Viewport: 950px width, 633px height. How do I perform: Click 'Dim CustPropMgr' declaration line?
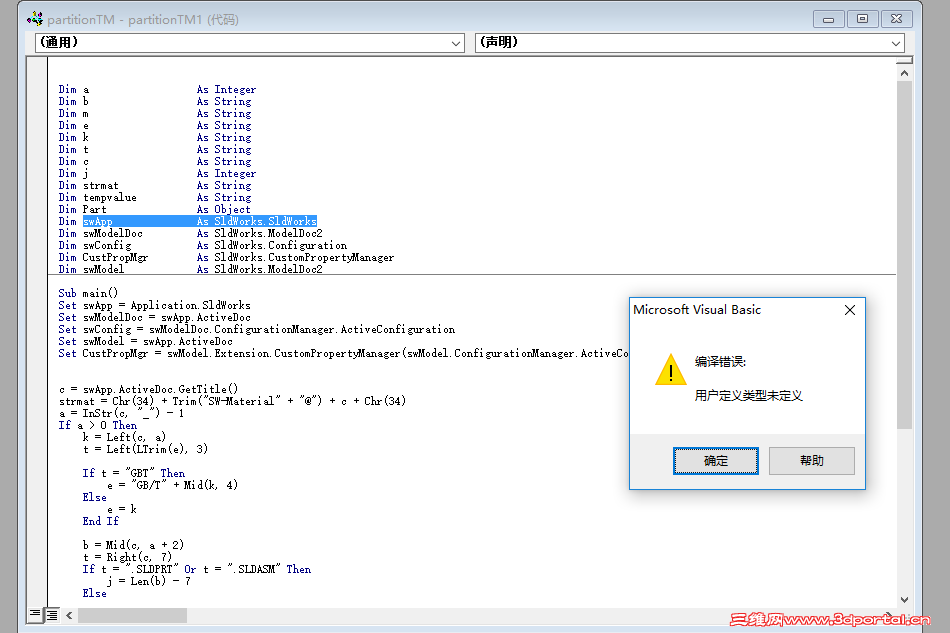226,257
